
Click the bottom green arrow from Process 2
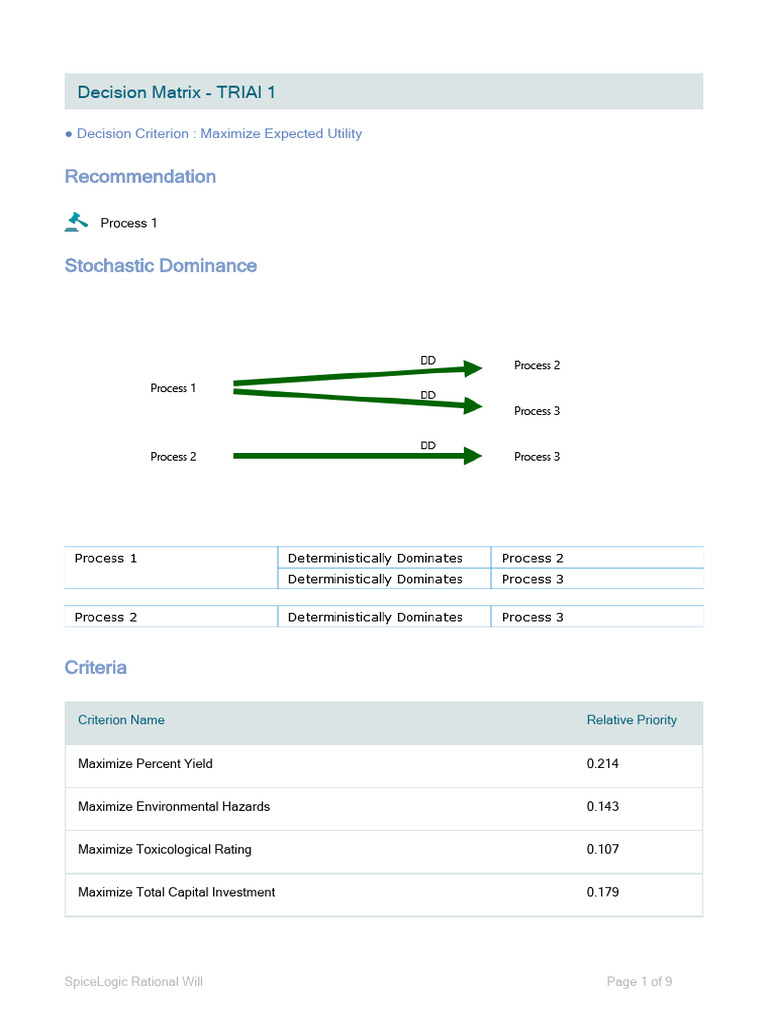[x=350, y=456]
